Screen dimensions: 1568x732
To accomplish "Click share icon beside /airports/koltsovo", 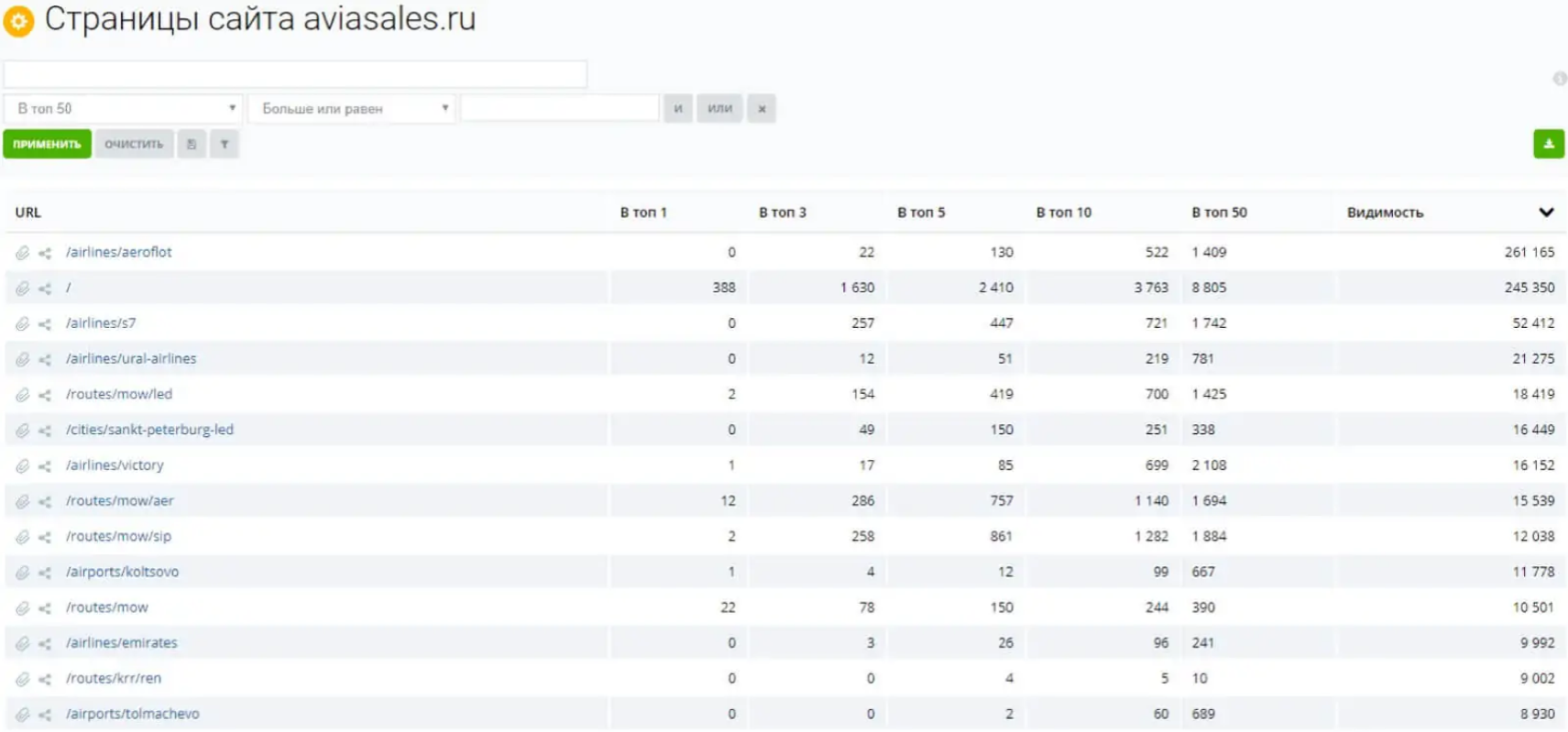I will click(45, 573).
